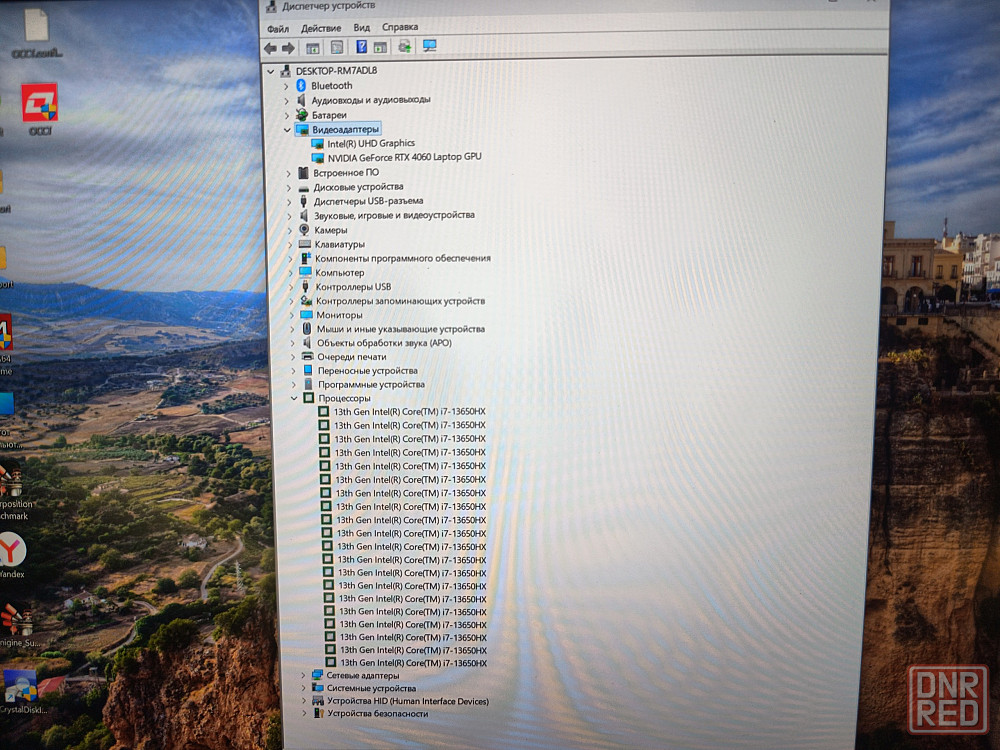Select Intel(R) UHD Graphics device
Image resolution: width=1000 pixels, height=750 pixels.
coord(370,143)
